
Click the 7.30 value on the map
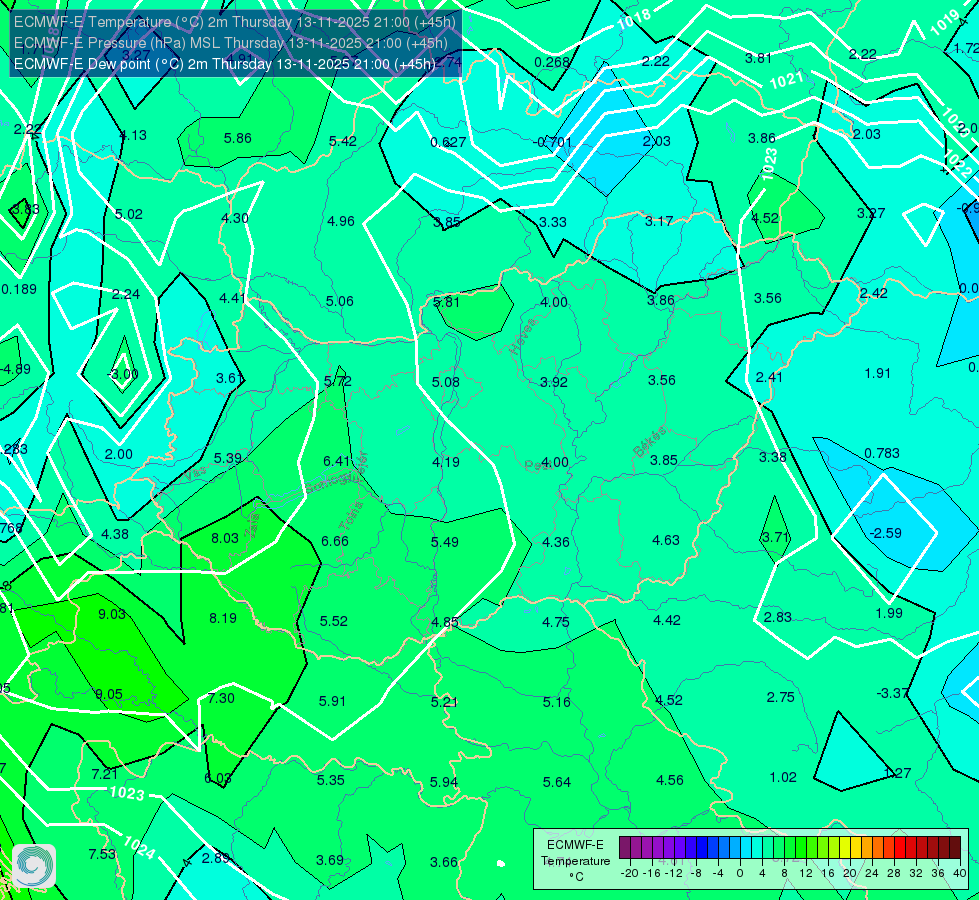pos(221,698)
